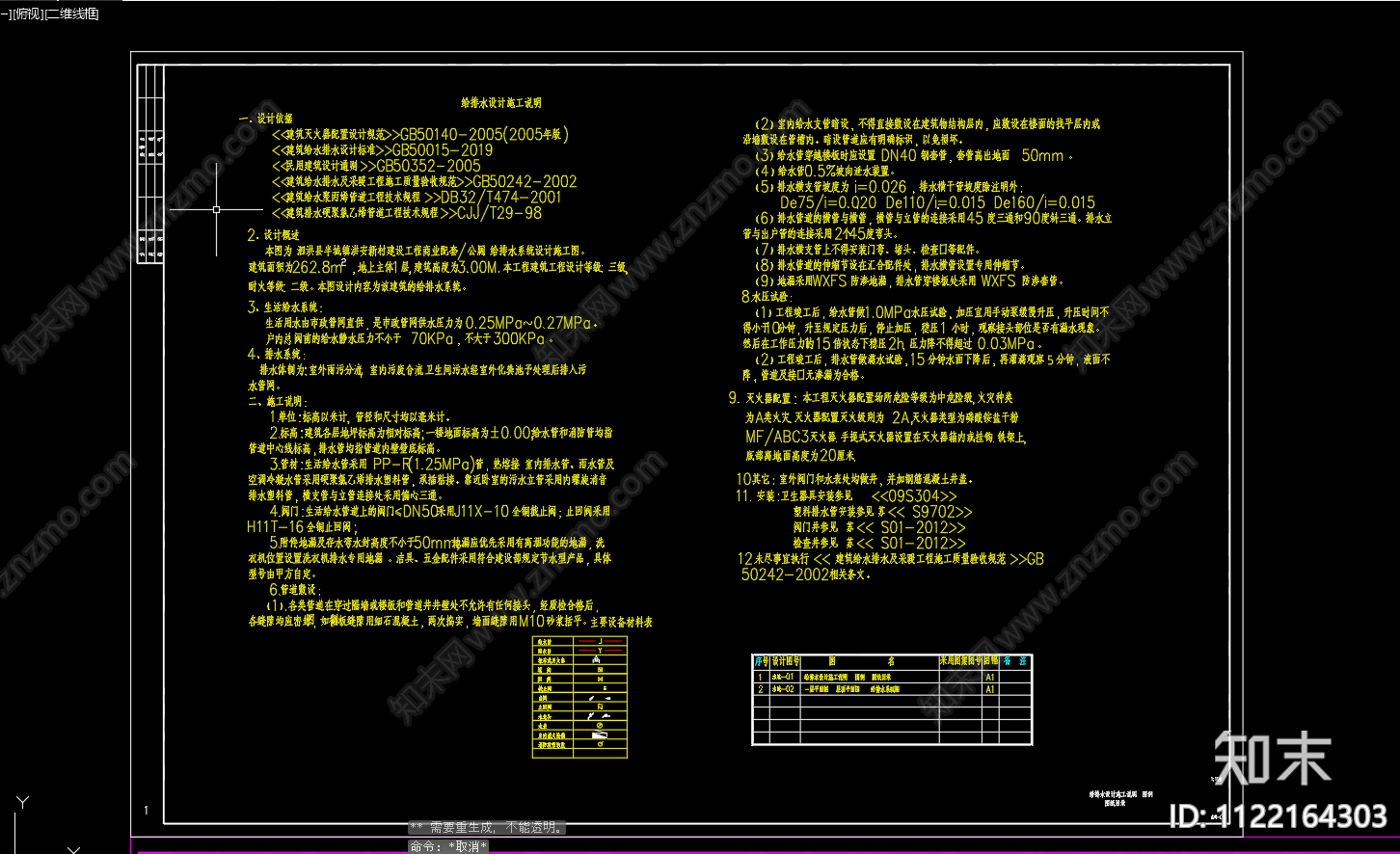
Task: Select the J water supply line legend symbol
Action: 600,641
